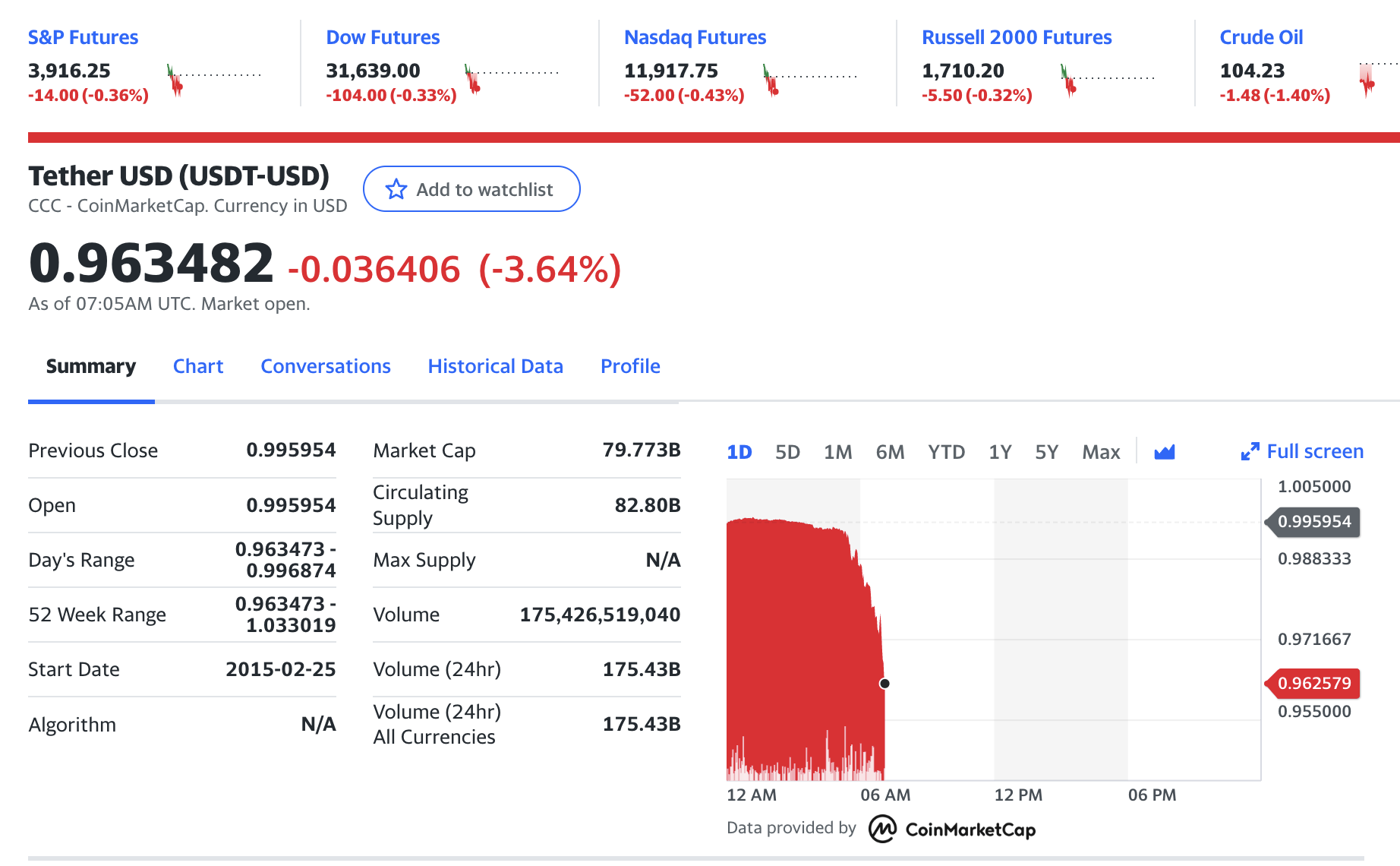Screen dimensions: 1400x866
Task: Click the Max Supply label
Action: coord(424,560)
